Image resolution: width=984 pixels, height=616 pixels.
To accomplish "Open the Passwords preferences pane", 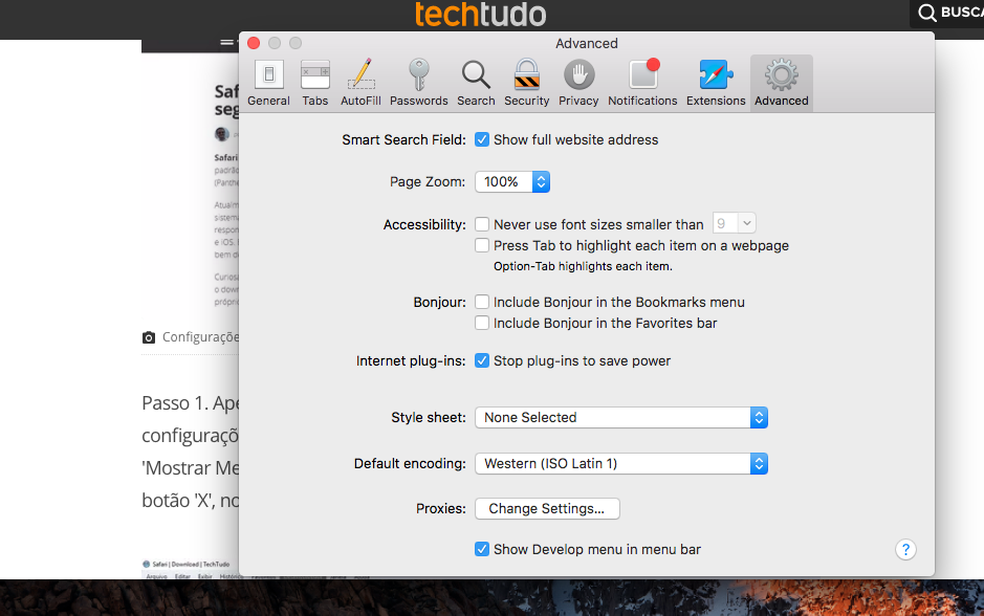I will pos(419,83).
